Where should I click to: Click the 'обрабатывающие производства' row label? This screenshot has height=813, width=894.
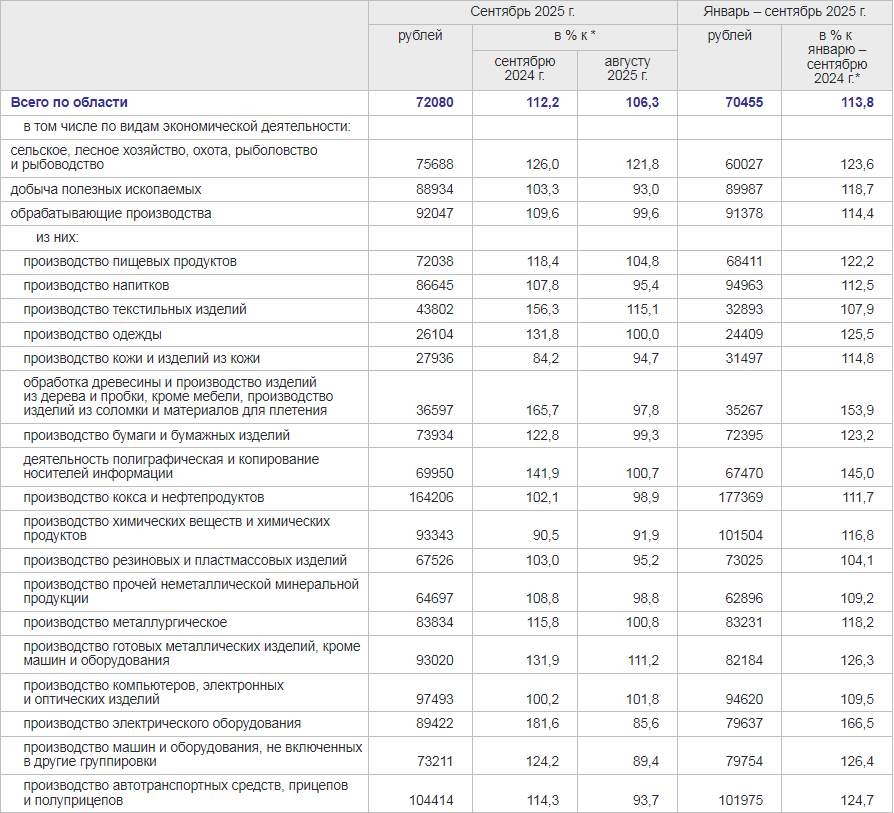(111, 213)
